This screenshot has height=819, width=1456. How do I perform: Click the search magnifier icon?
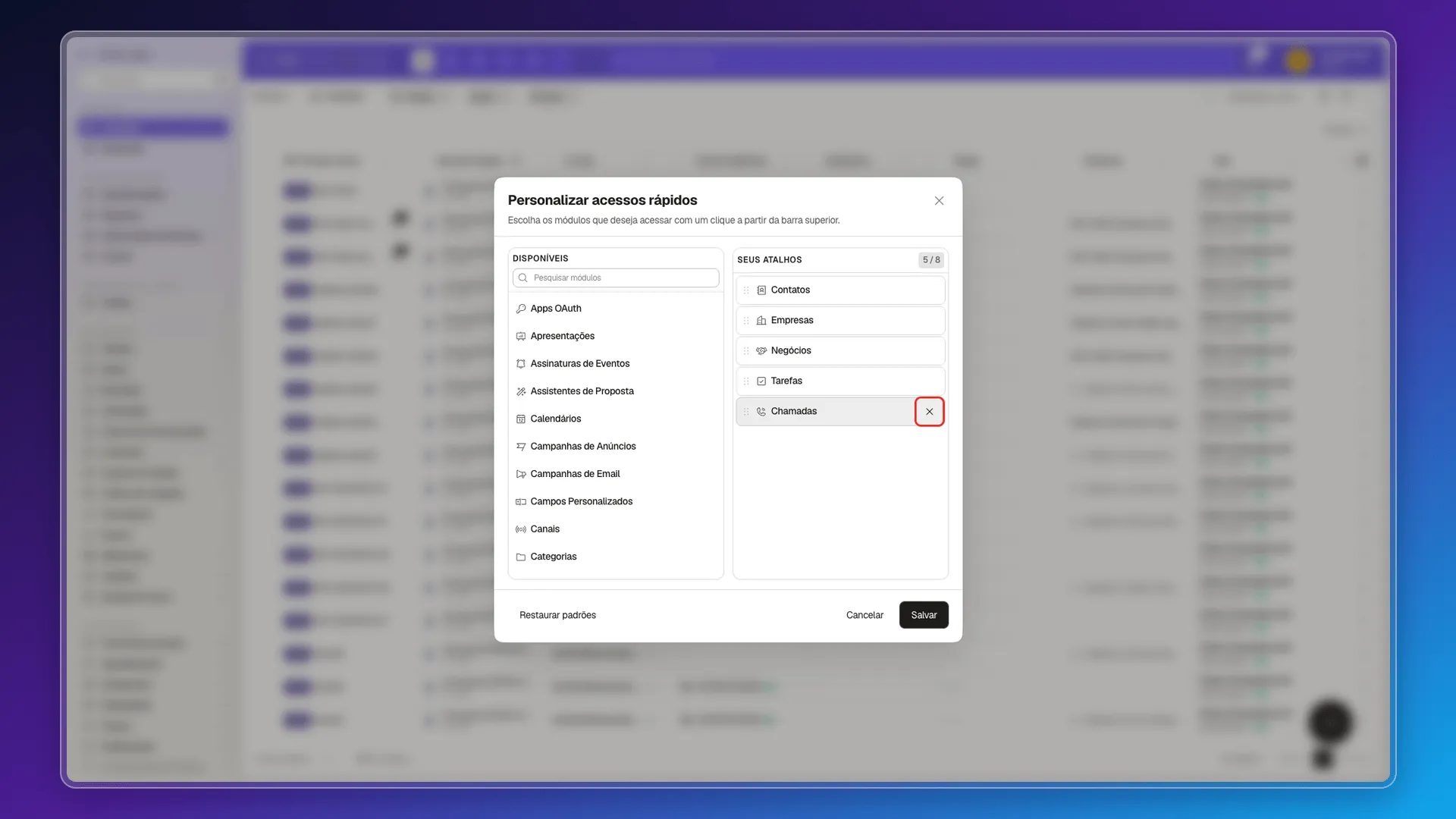point(523,278)
